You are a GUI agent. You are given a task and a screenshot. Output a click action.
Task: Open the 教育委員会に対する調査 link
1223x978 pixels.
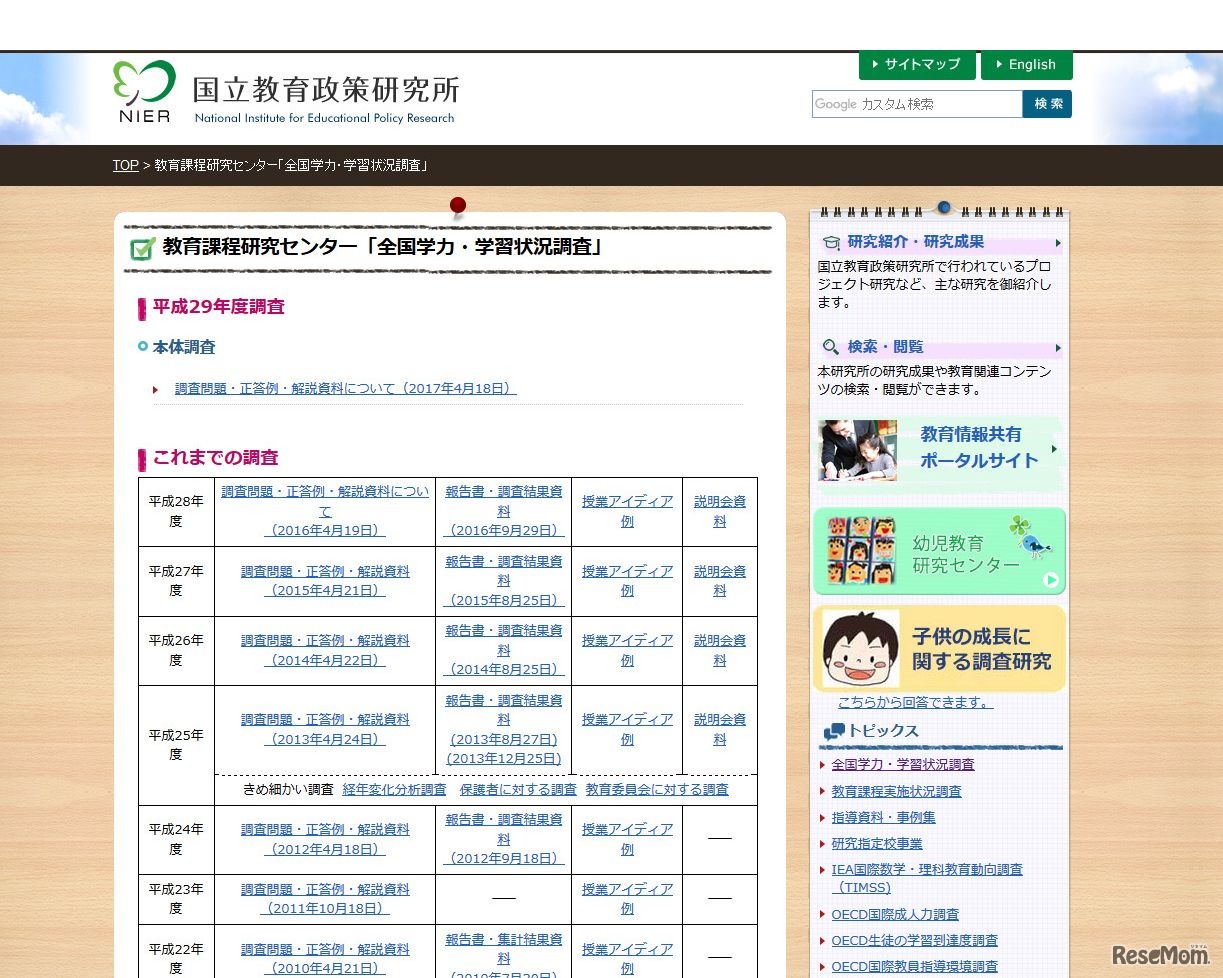click(x=657, y=789)
